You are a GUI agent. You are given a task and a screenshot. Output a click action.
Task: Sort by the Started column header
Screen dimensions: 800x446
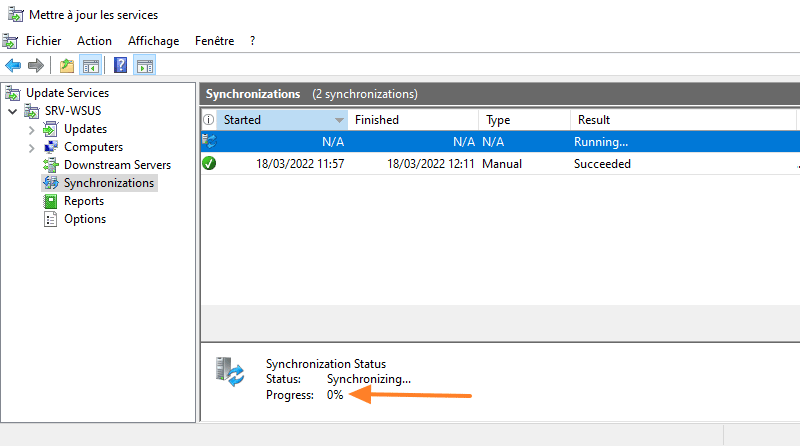point(274,120)
